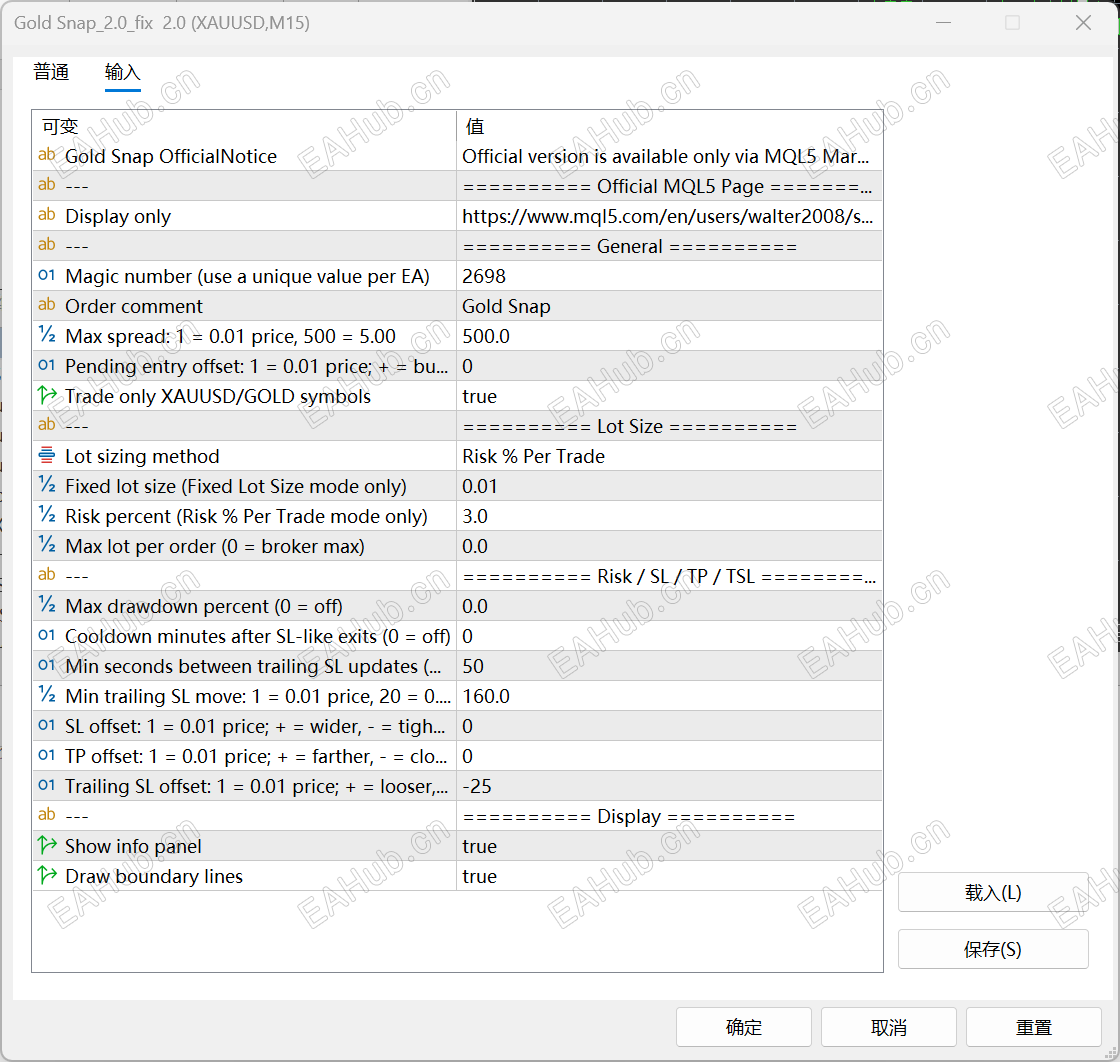Select the Max drawdown percent value field
The image size is (1120, 1062).
coord(669,606)
